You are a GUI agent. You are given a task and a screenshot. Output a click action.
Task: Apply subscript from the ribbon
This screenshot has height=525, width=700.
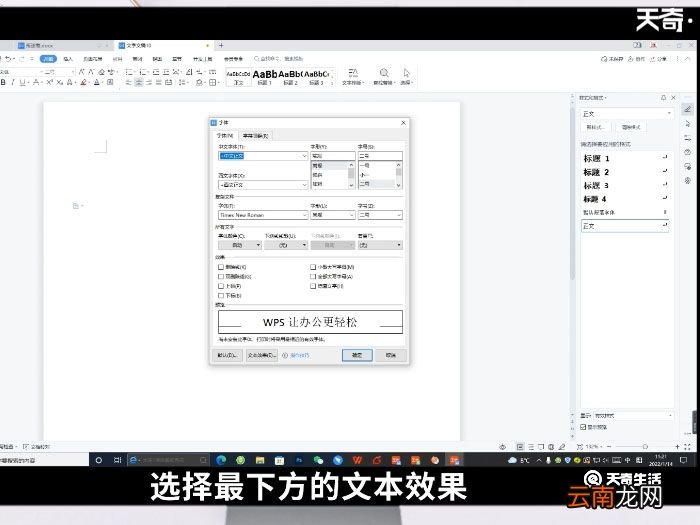[59, 82]
